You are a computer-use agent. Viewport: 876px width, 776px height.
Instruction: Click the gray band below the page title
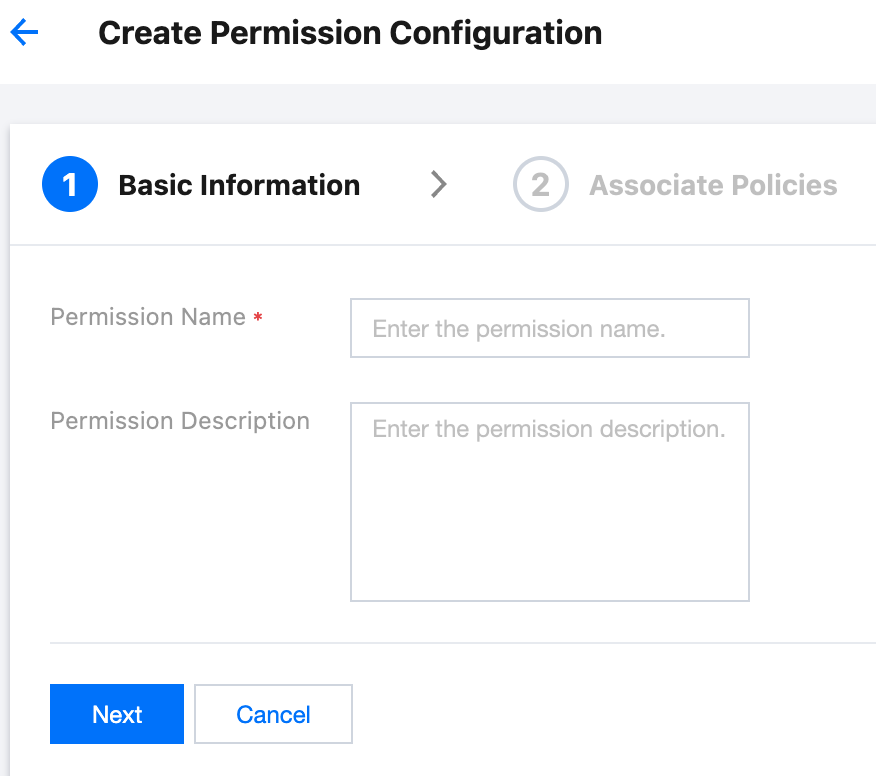438,103
